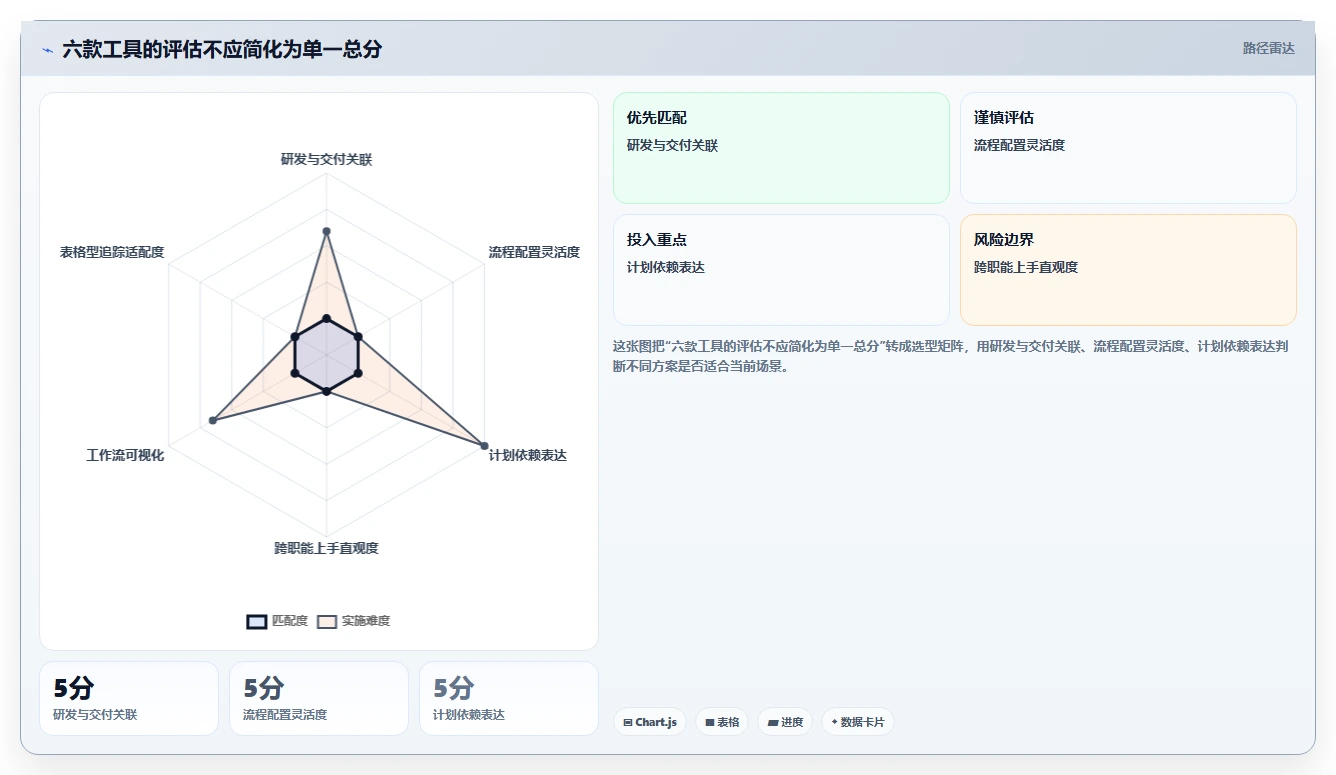The width and height of the screenshot is (1336, 775).
Task: Click the 表格 chip
Action: tap(722, 722)
